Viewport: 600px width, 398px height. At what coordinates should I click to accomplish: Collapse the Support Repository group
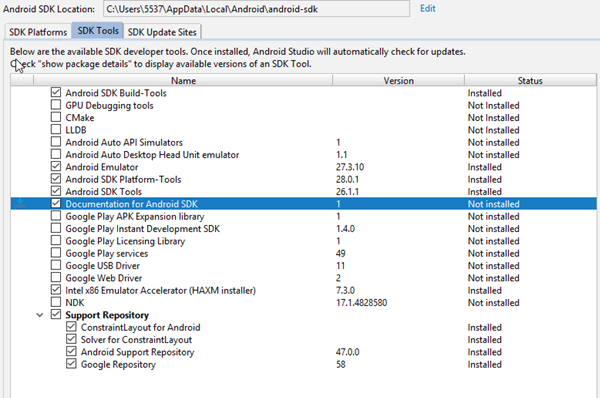point(40,315)
